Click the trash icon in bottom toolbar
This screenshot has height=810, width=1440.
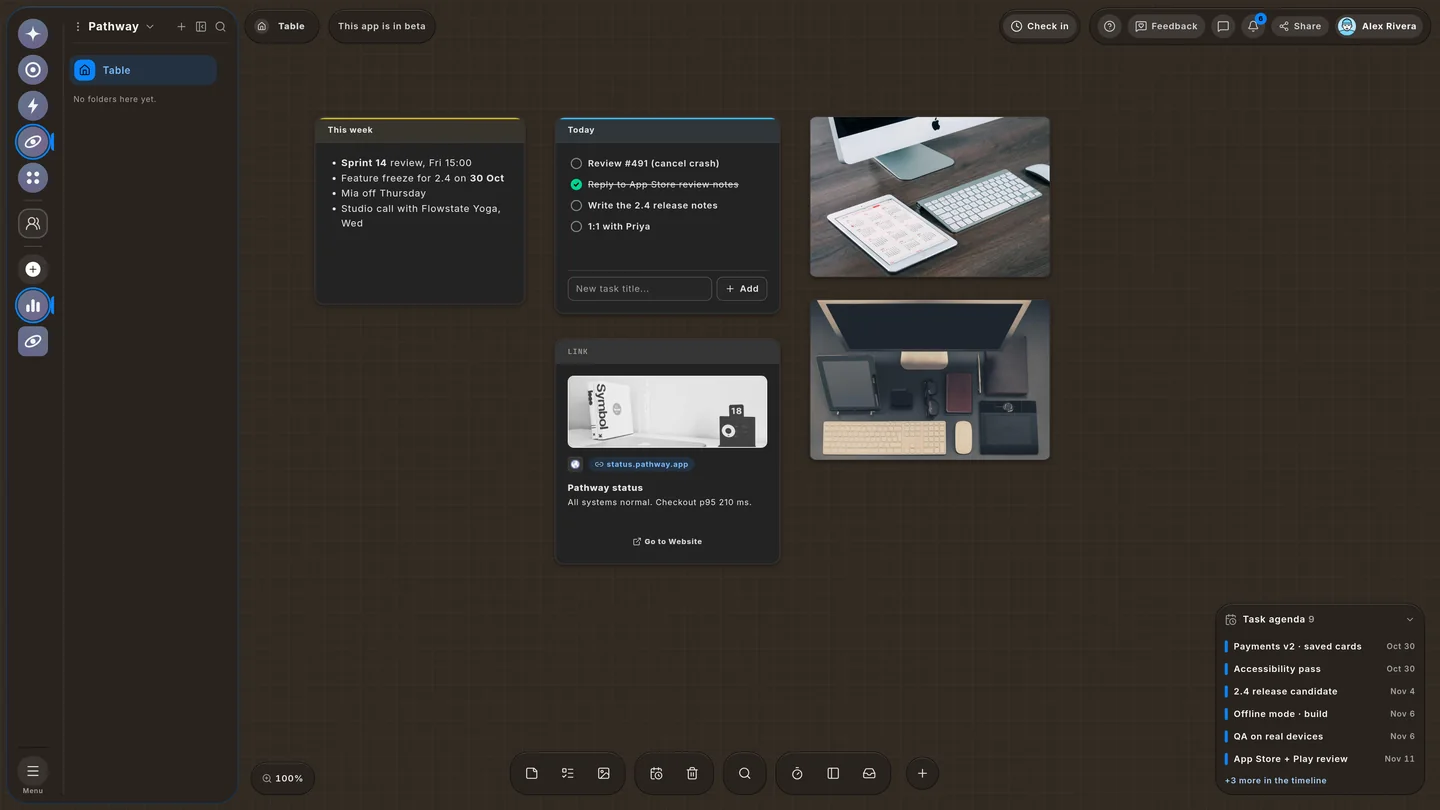pos(692,774)
